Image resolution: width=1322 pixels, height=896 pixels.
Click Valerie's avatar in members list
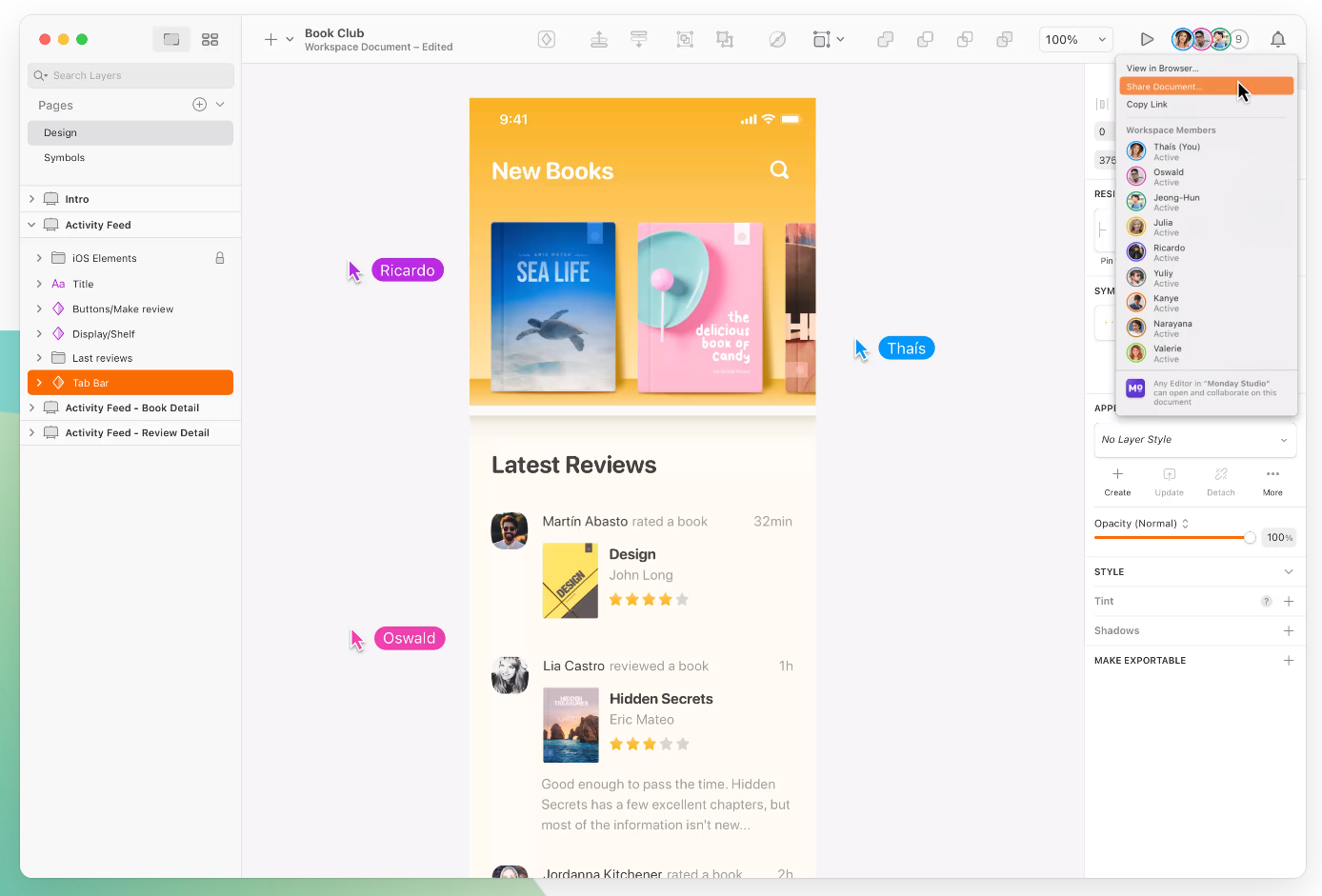(1136, 352)
